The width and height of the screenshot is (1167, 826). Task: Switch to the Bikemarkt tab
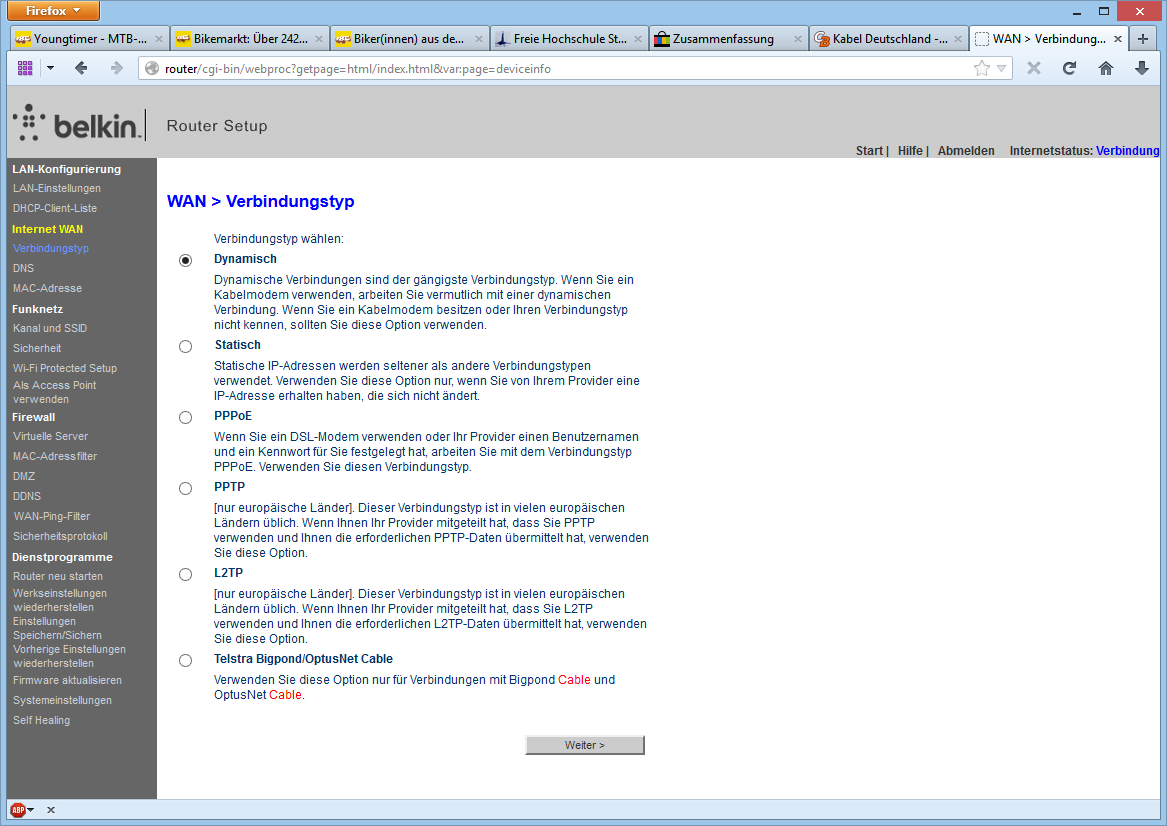click(x=249, y=39)
